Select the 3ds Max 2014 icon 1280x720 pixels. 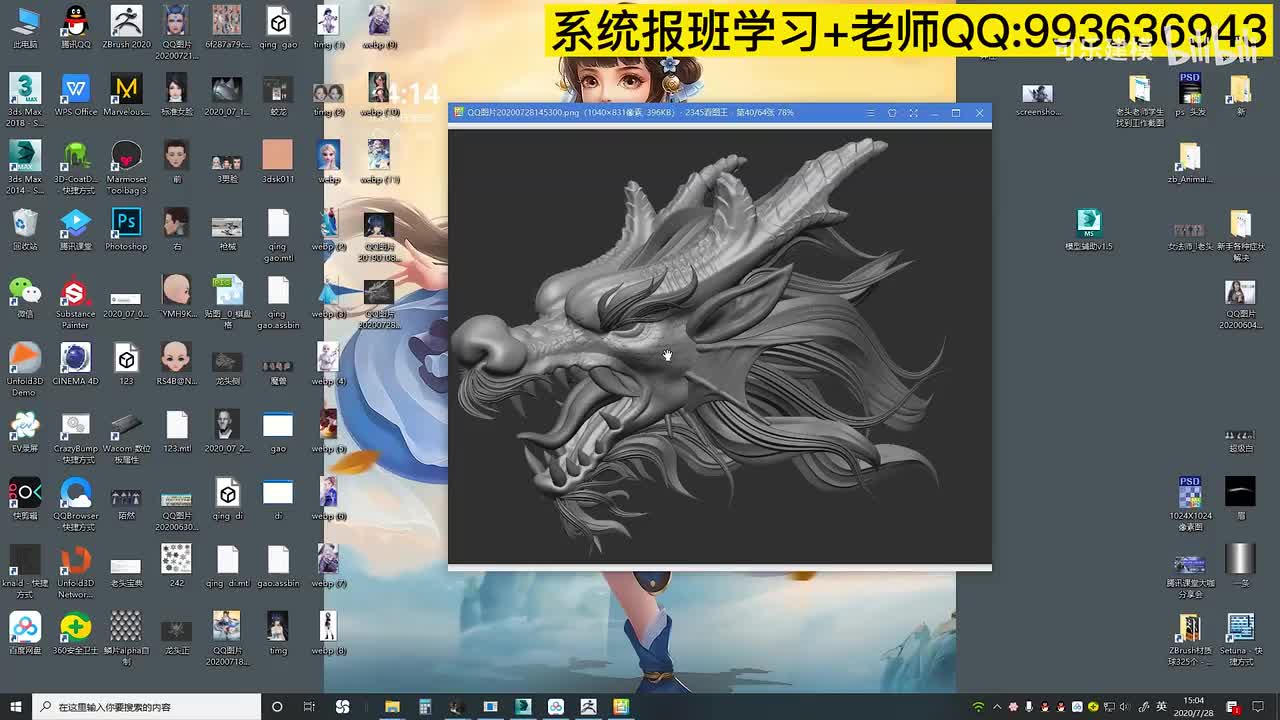24,167
